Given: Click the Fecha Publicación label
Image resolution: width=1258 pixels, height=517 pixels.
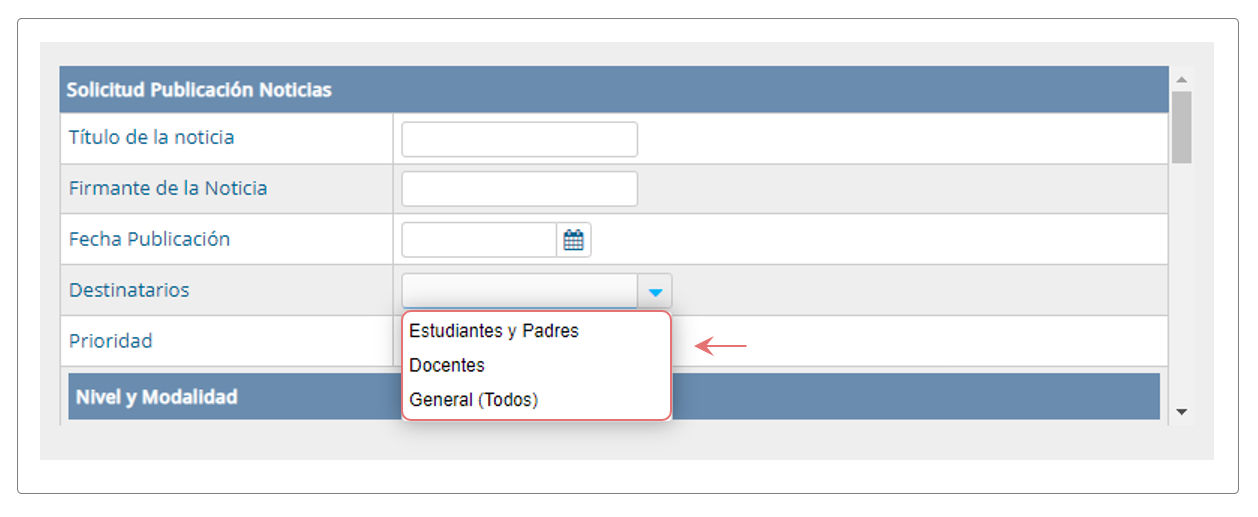Looking at the screenshot, I should (150, 239).
